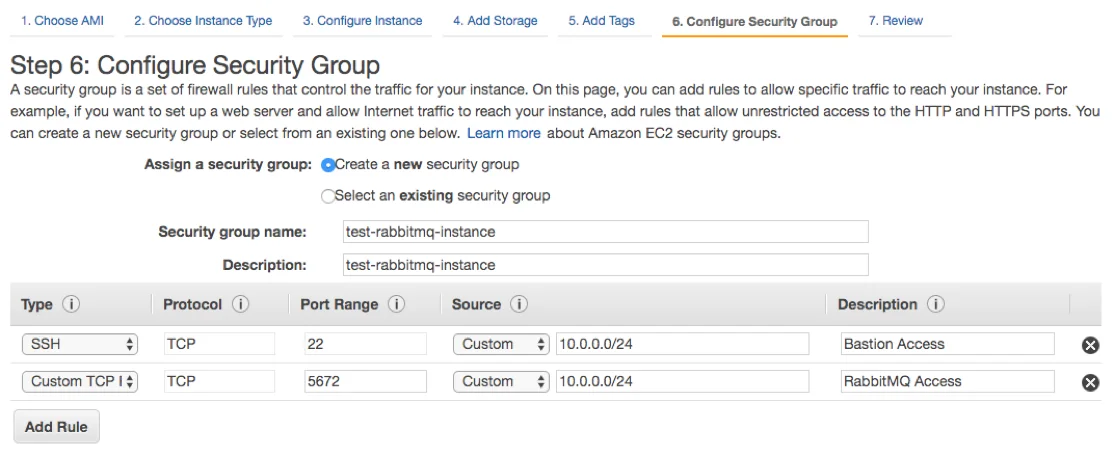
Task: Edit the security group Description field
Action: (x=605, y=265)
